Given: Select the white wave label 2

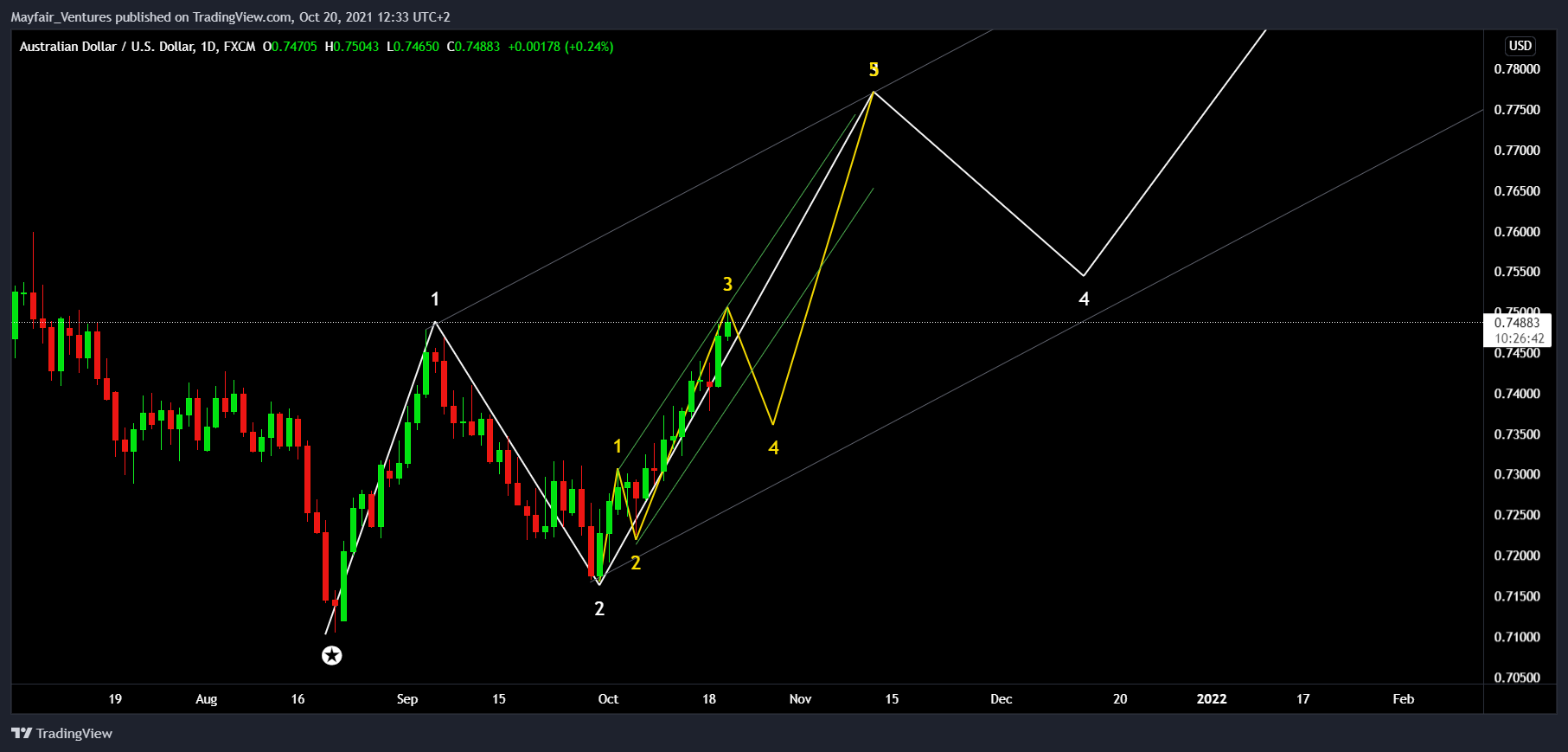Looking at the screenshot, I should point(599,609).
